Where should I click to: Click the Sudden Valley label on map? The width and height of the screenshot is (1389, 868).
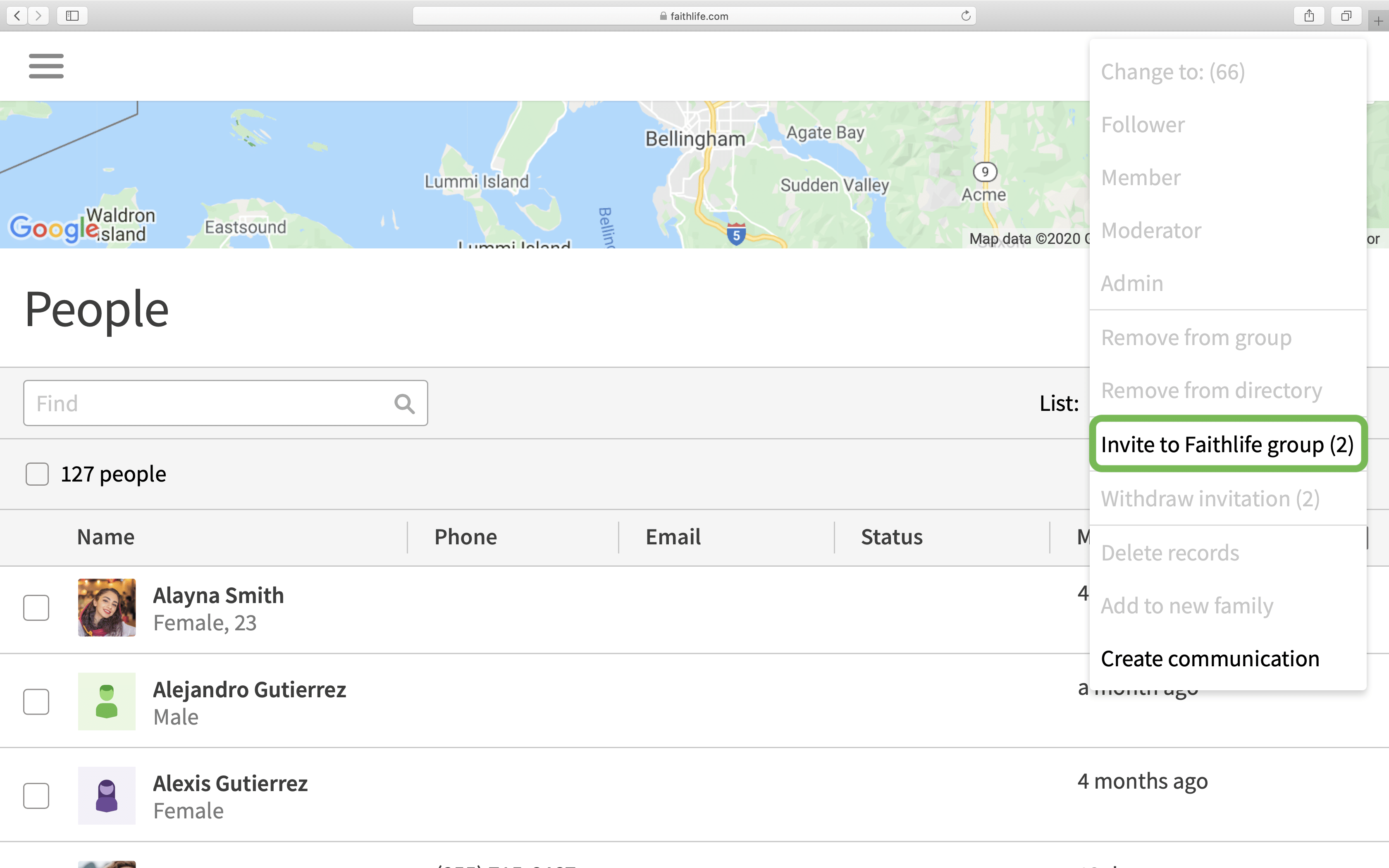tap(835, 185)
